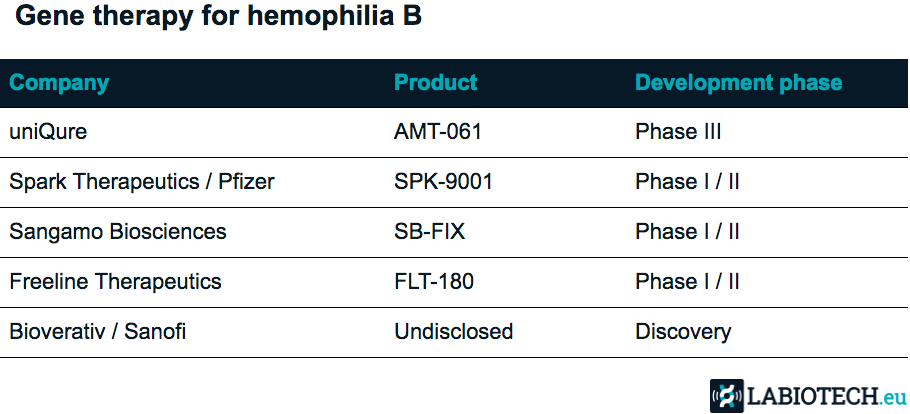The image size is (910, 414).
Task: Click the LABIOTECH.eu brand text
Action: point(827,397)
